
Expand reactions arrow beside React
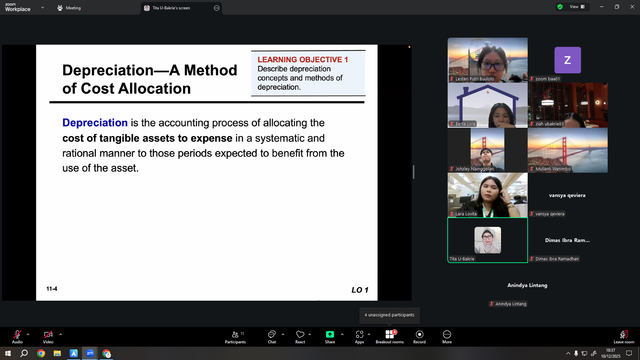pyautogui.click(x=309, y=334)
